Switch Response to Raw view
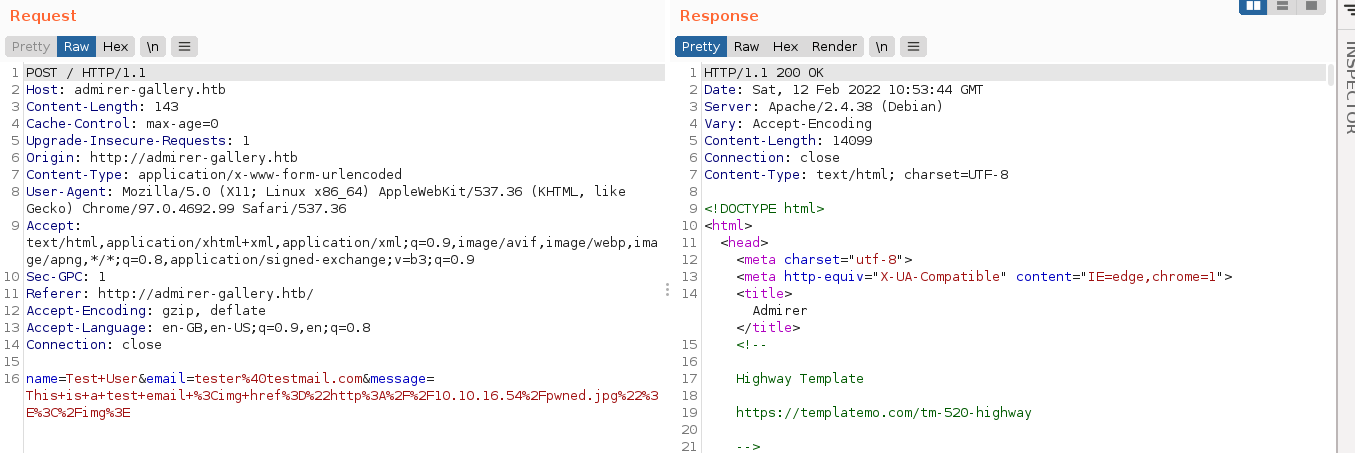 pyautogui.click(x=746, y=47)
